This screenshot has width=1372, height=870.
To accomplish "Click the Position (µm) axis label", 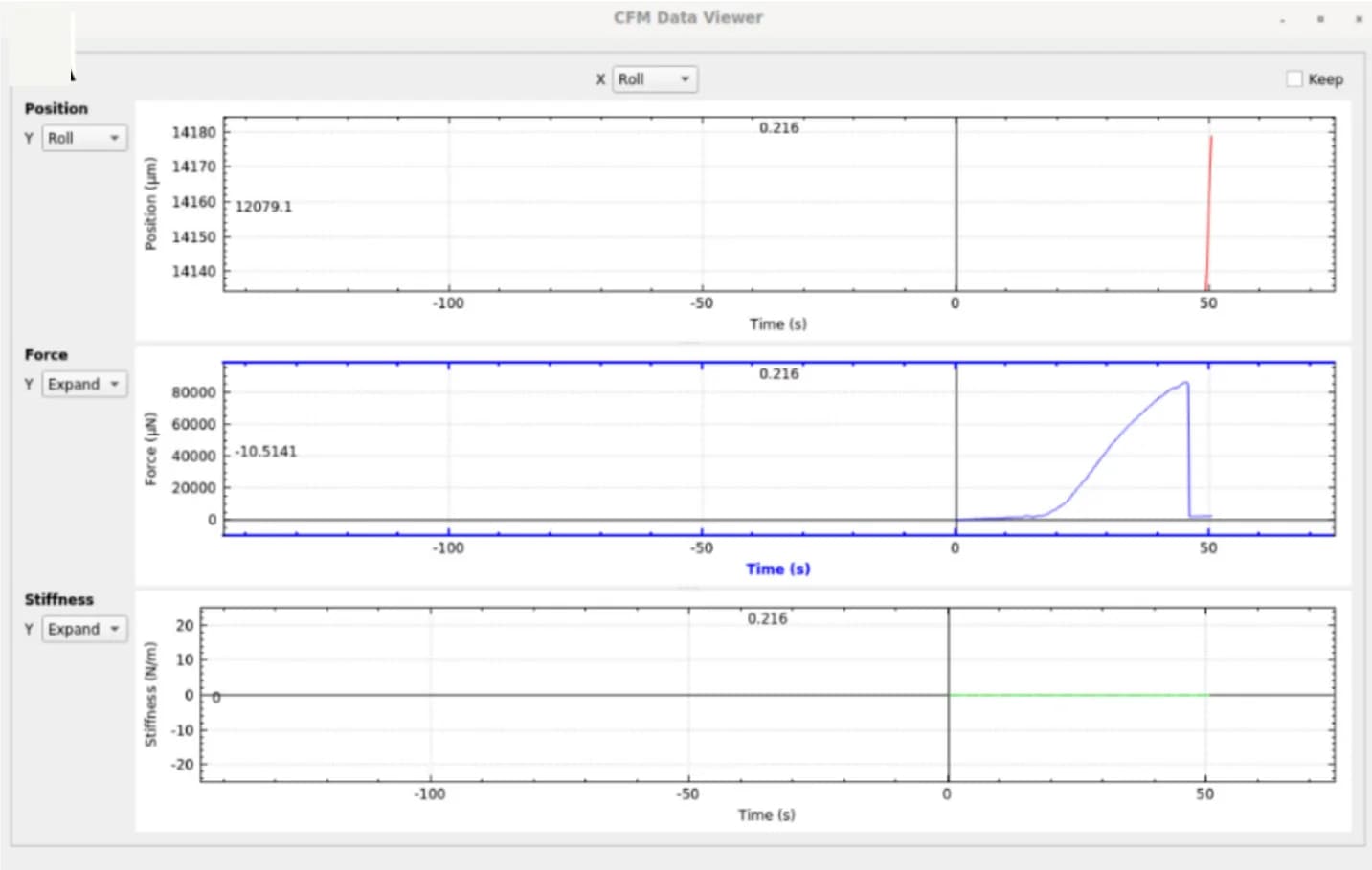I will tap(150, 203).
